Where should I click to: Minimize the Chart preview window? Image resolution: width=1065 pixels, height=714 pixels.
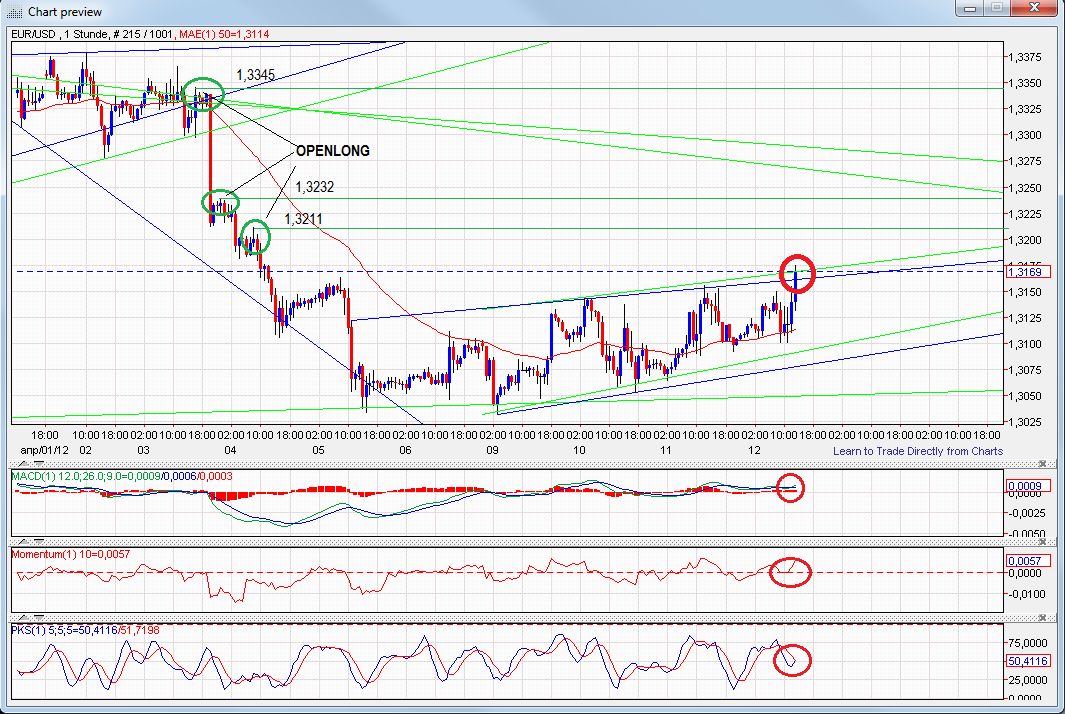[970, 9]
